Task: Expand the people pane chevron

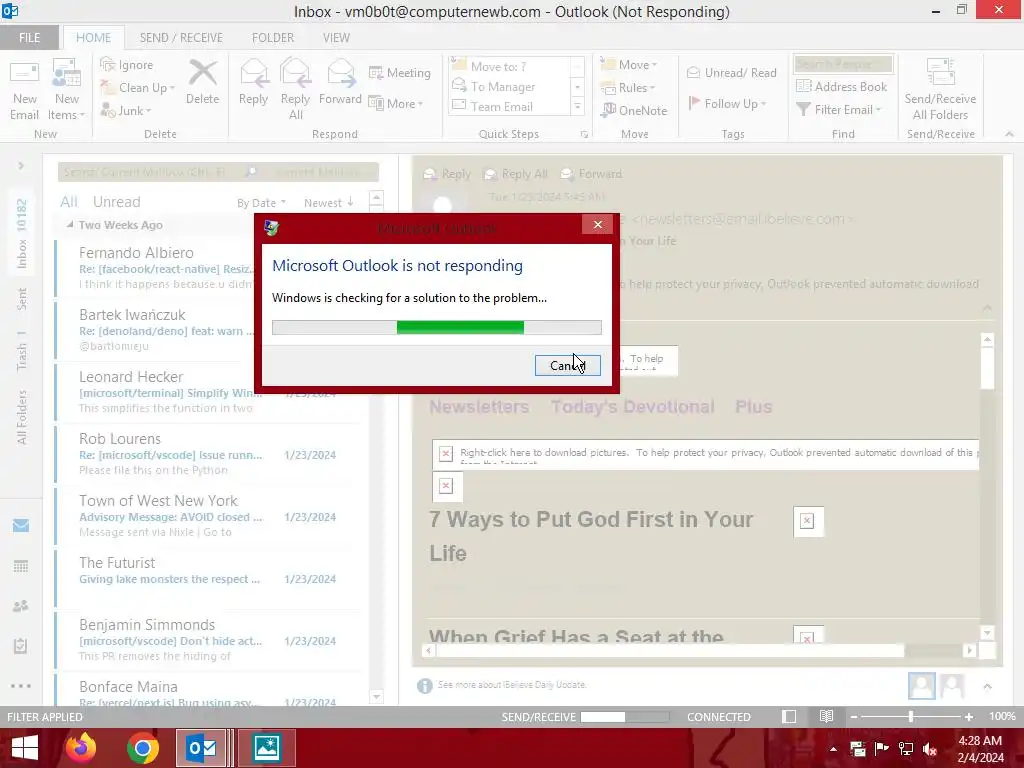Action: (x=987, y=686)
